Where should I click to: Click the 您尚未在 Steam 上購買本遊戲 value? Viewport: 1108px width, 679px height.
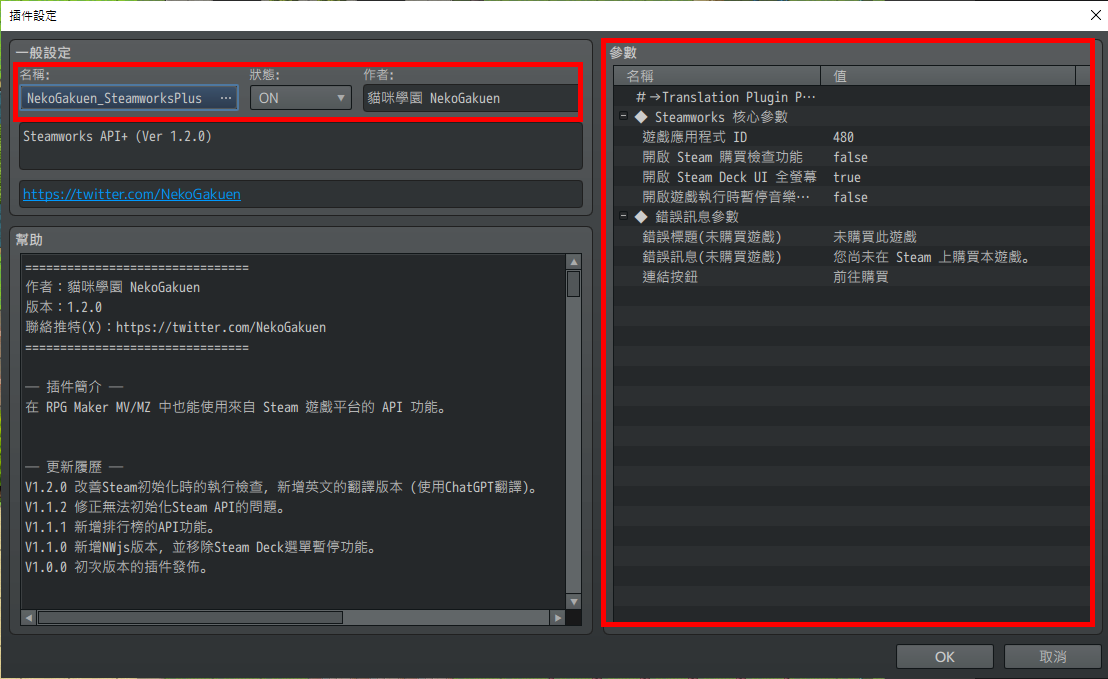coord(931,257)
